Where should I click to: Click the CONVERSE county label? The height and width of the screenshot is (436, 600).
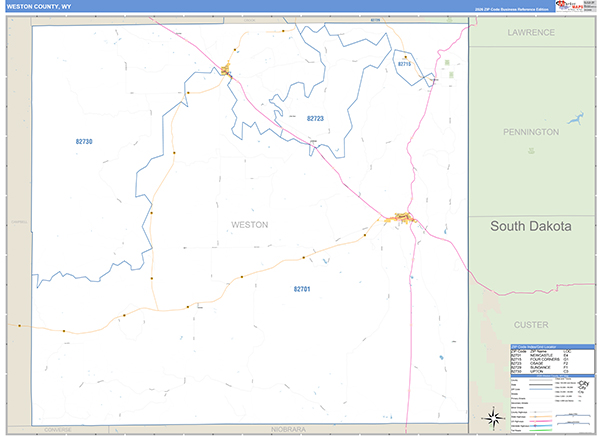58,430
